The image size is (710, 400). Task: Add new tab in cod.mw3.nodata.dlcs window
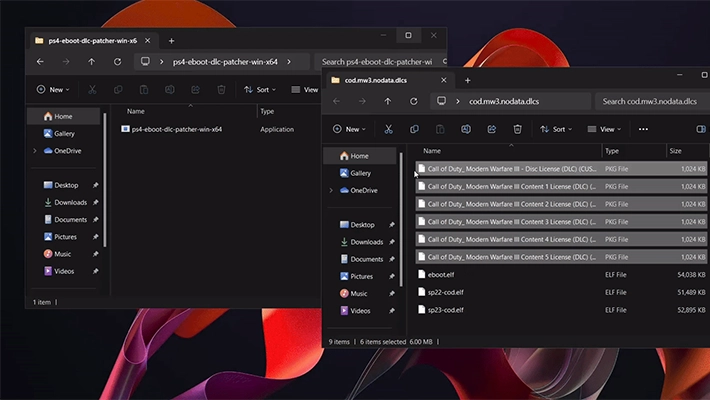pos(467,80)
